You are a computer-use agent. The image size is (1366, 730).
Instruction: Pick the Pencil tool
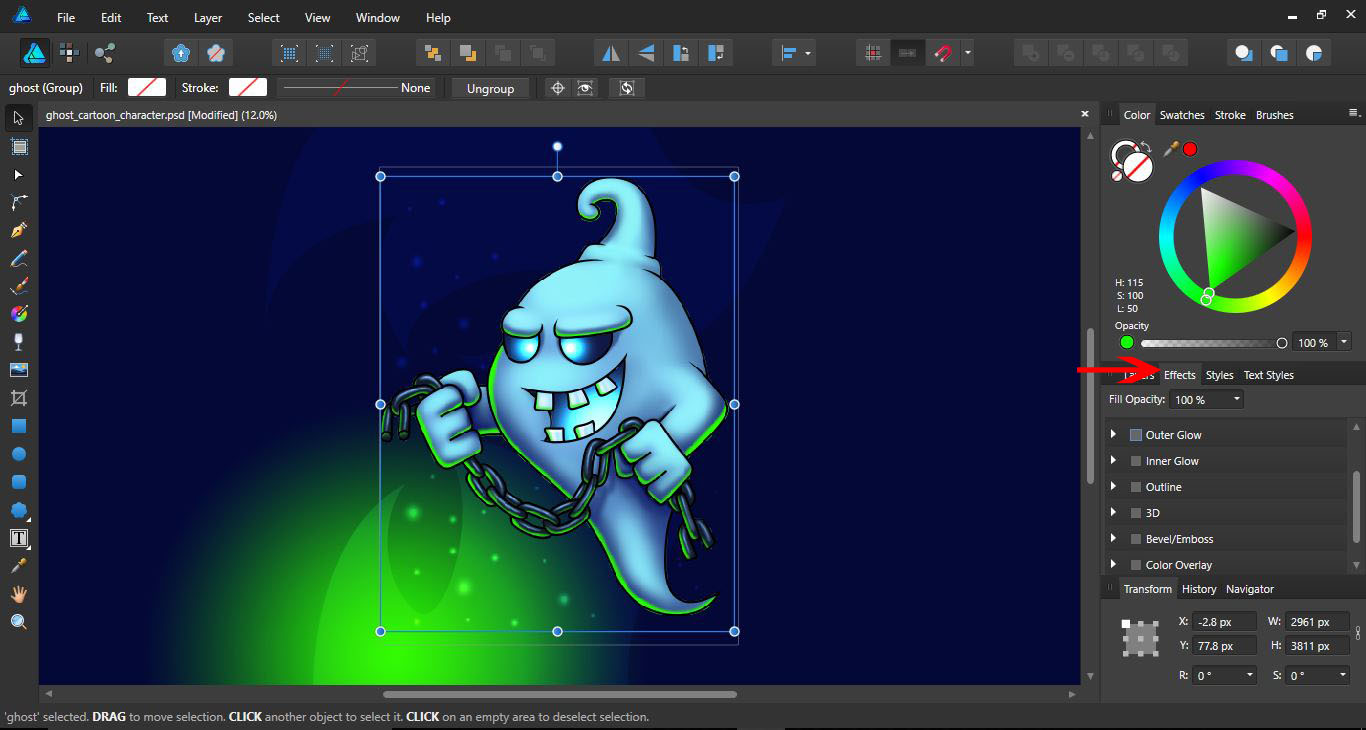click(17, 258)
